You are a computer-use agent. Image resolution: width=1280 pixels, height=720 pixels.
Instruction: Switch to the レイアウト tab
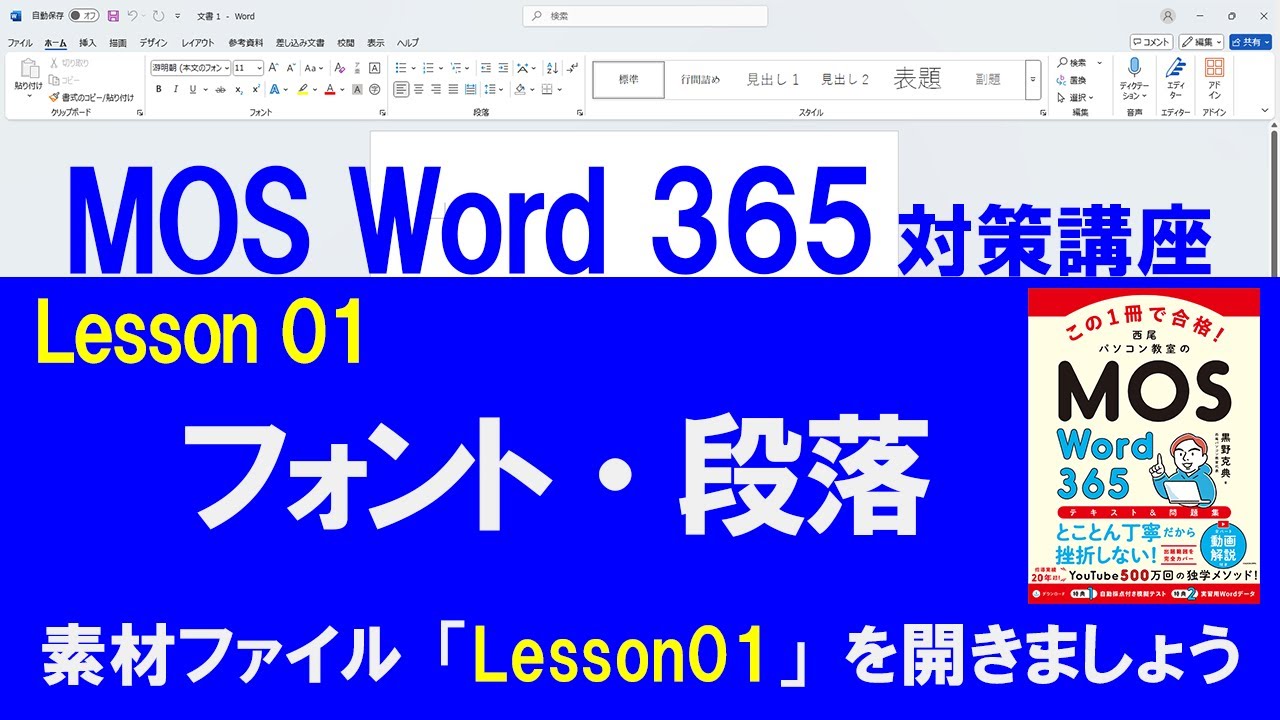coord(197,43)
